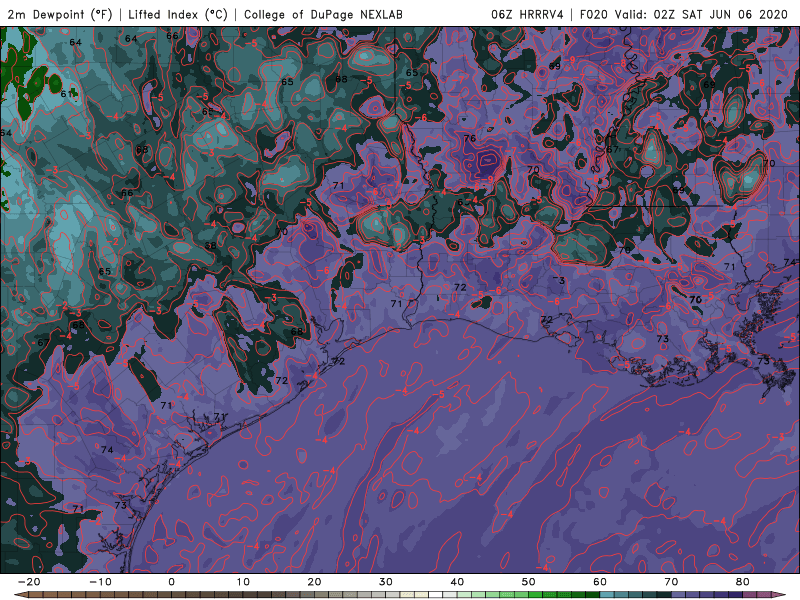Click the 61 dewpoint value on the map
This screenshot has width=800, height=600.
pyautogui.click(x=66, y=94)
